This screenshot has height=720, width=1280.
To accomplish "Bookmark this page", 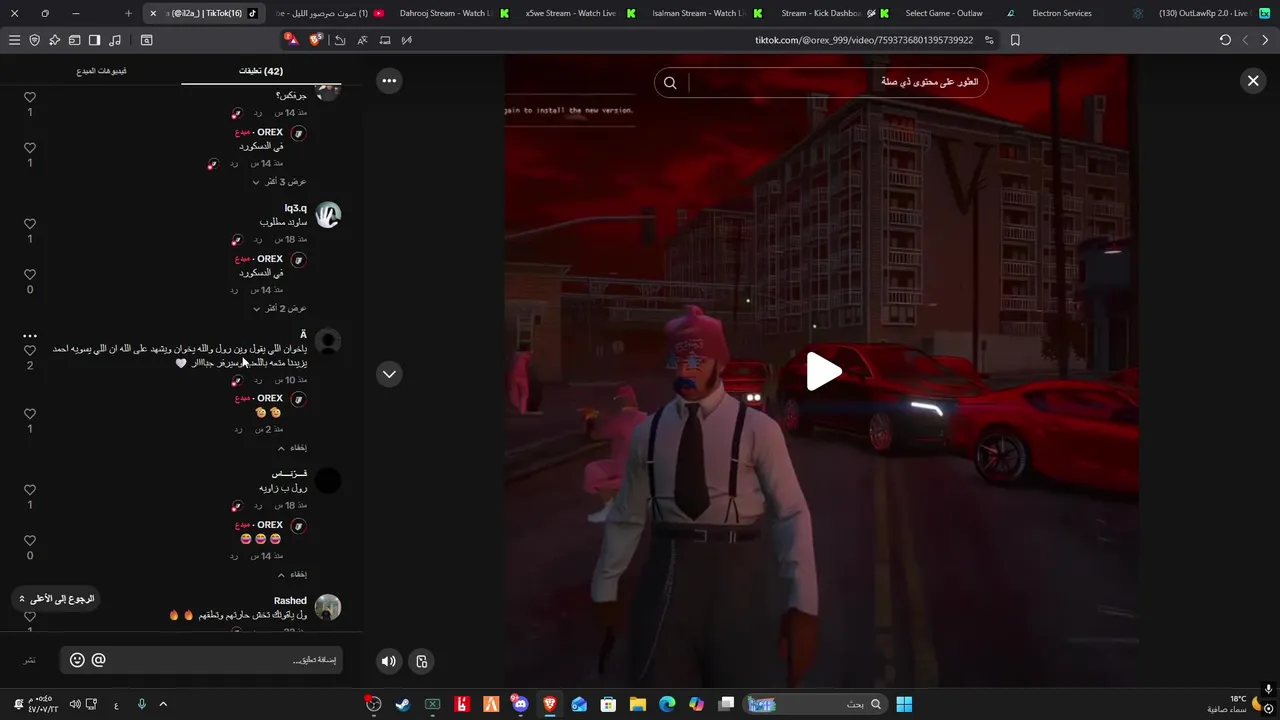I will 1015,40.
